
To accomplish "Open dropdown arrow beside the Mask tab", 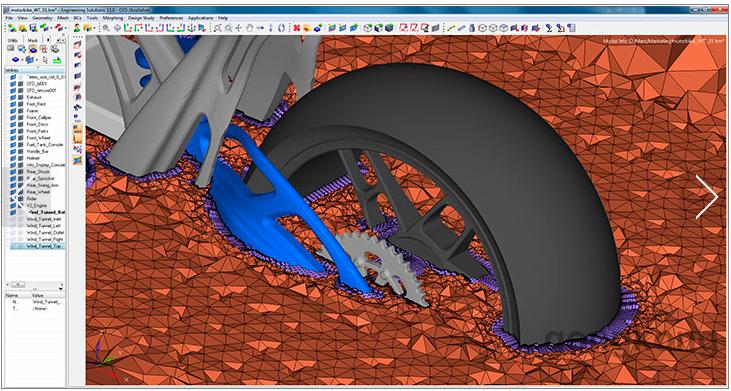I will 48,40.
